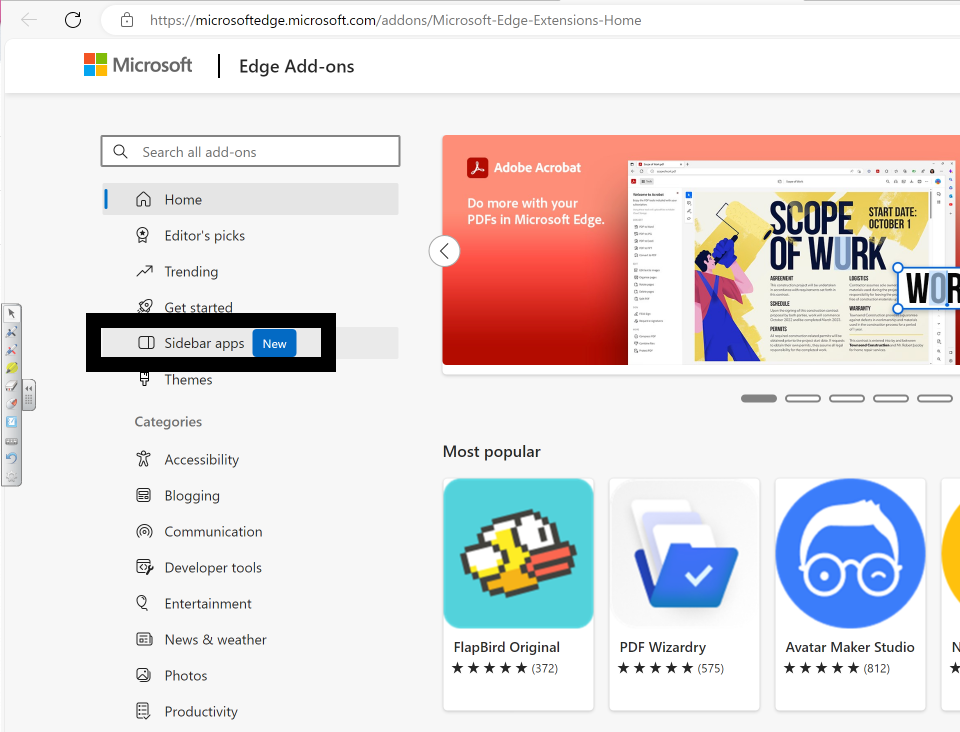
Task: Click the PDF Wizardry title
Action: pyautogui.click(x=662, y=647)
